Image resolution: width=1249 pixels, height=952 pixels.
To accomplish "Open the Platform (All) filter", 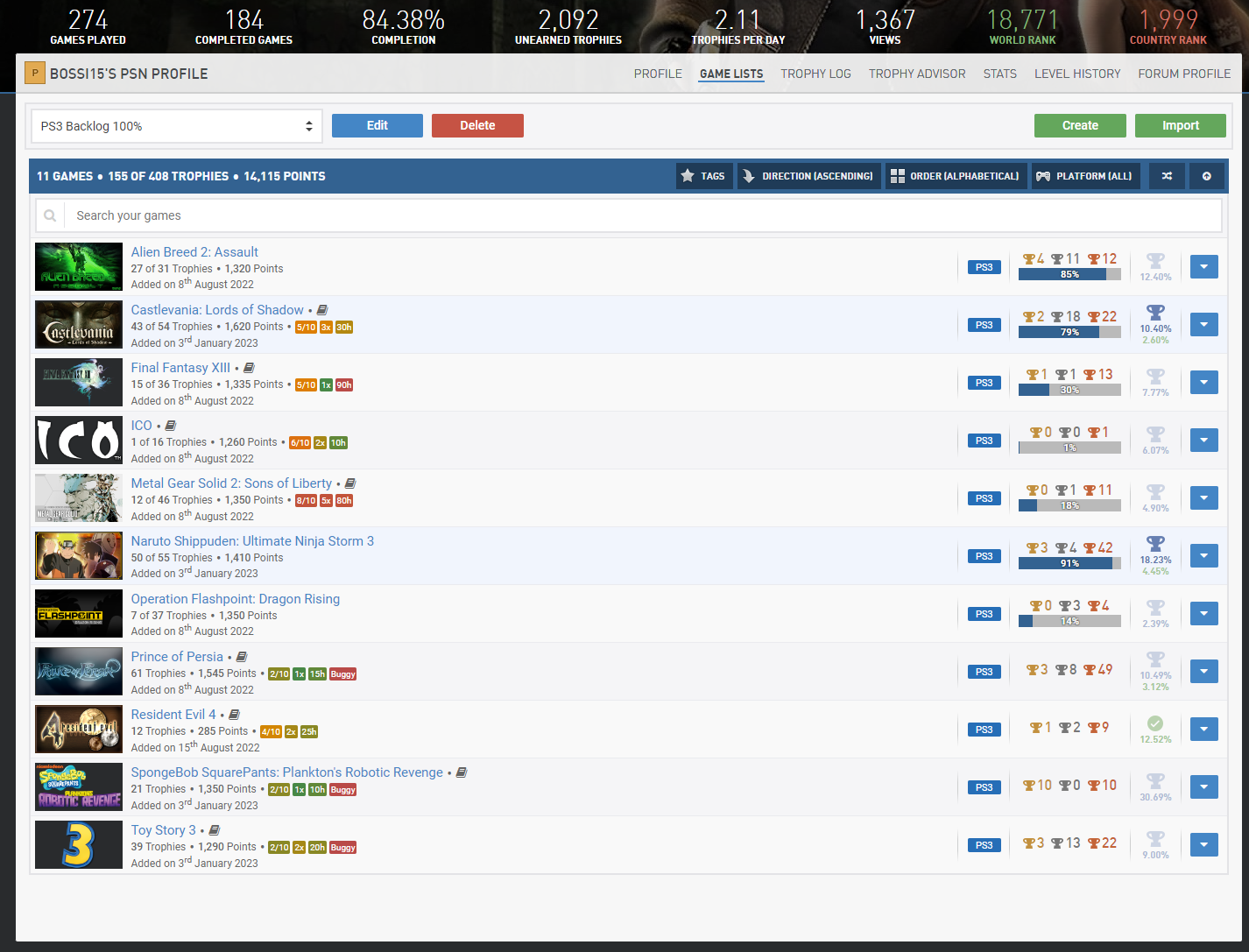I will tap(1084, 176).
